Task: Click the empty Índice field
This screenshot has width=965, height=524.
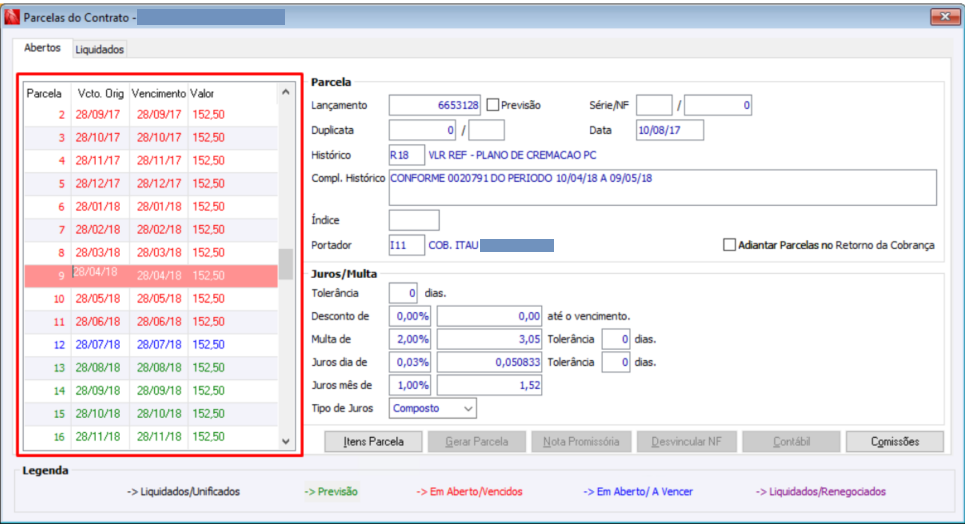Action: point(414,220)
